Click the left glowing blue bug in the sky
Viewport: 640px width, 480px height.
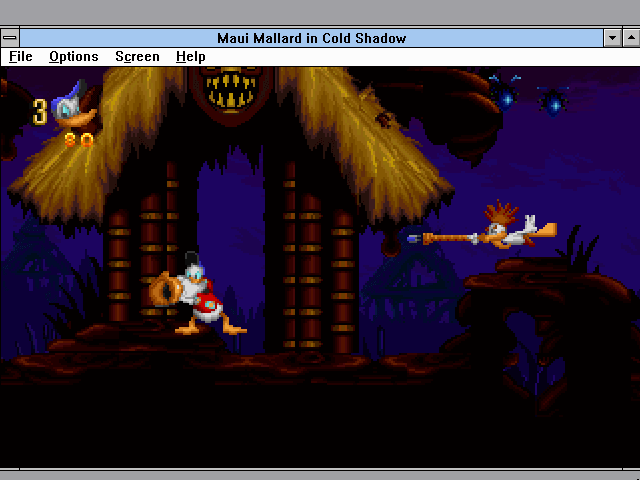tap(507, 95)
